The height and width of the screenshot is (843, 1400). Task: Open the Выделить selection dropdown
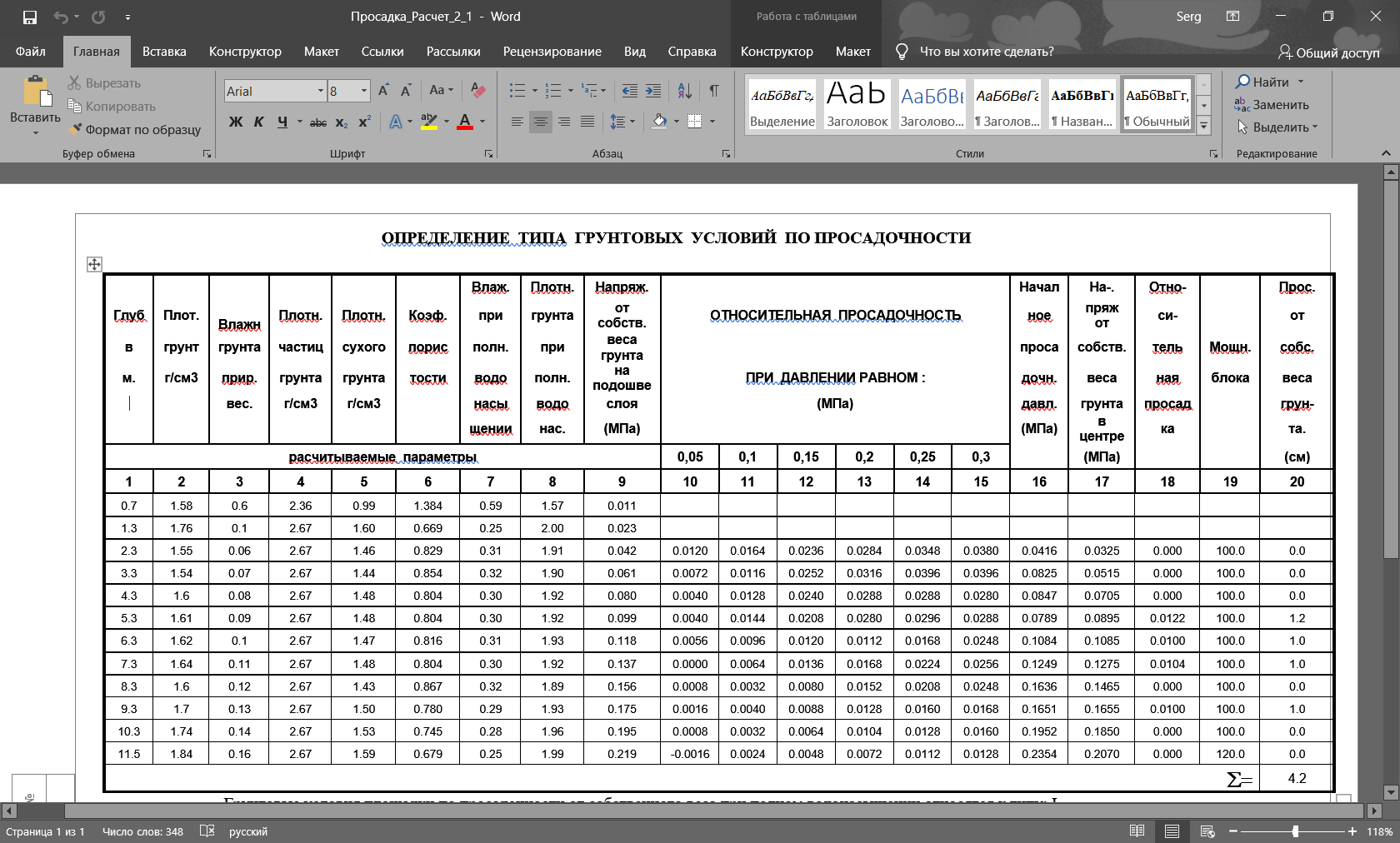(x=1277, y=127)
